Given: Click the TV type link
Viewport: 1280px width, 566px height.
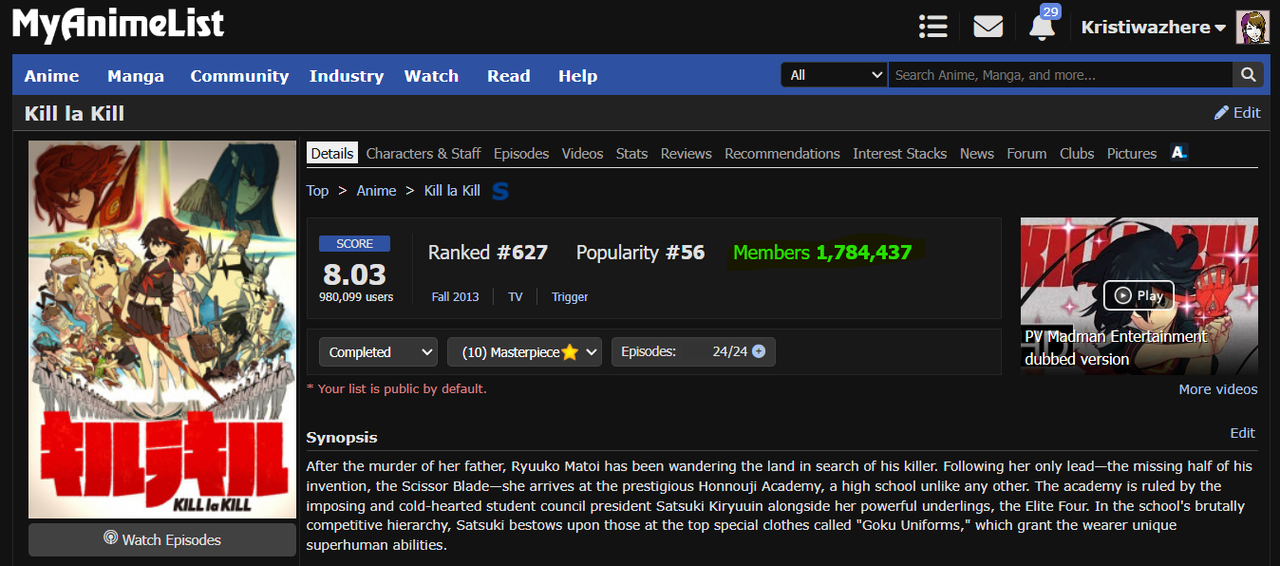Looking at the screenshot, I should pos(515,297).
